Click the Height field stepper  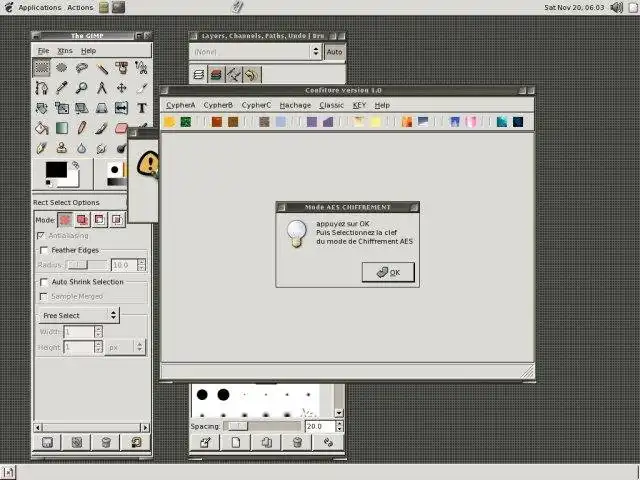[98, 347]
